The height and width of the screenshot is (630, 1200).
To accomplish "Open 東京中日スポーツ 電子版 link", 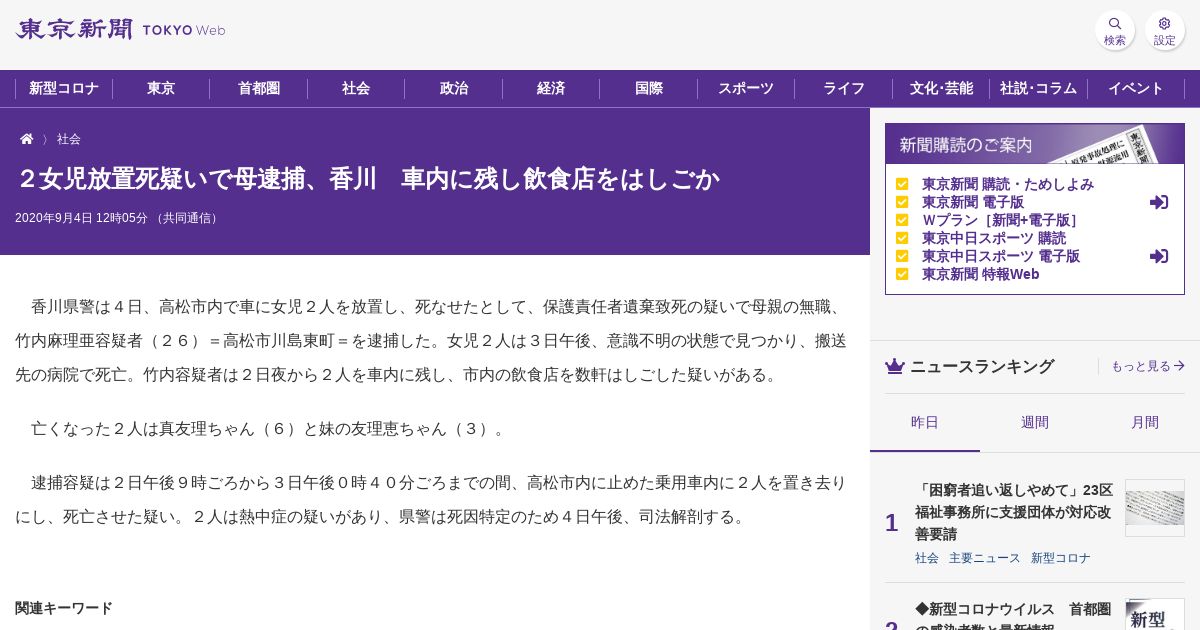I will 1001,256.
